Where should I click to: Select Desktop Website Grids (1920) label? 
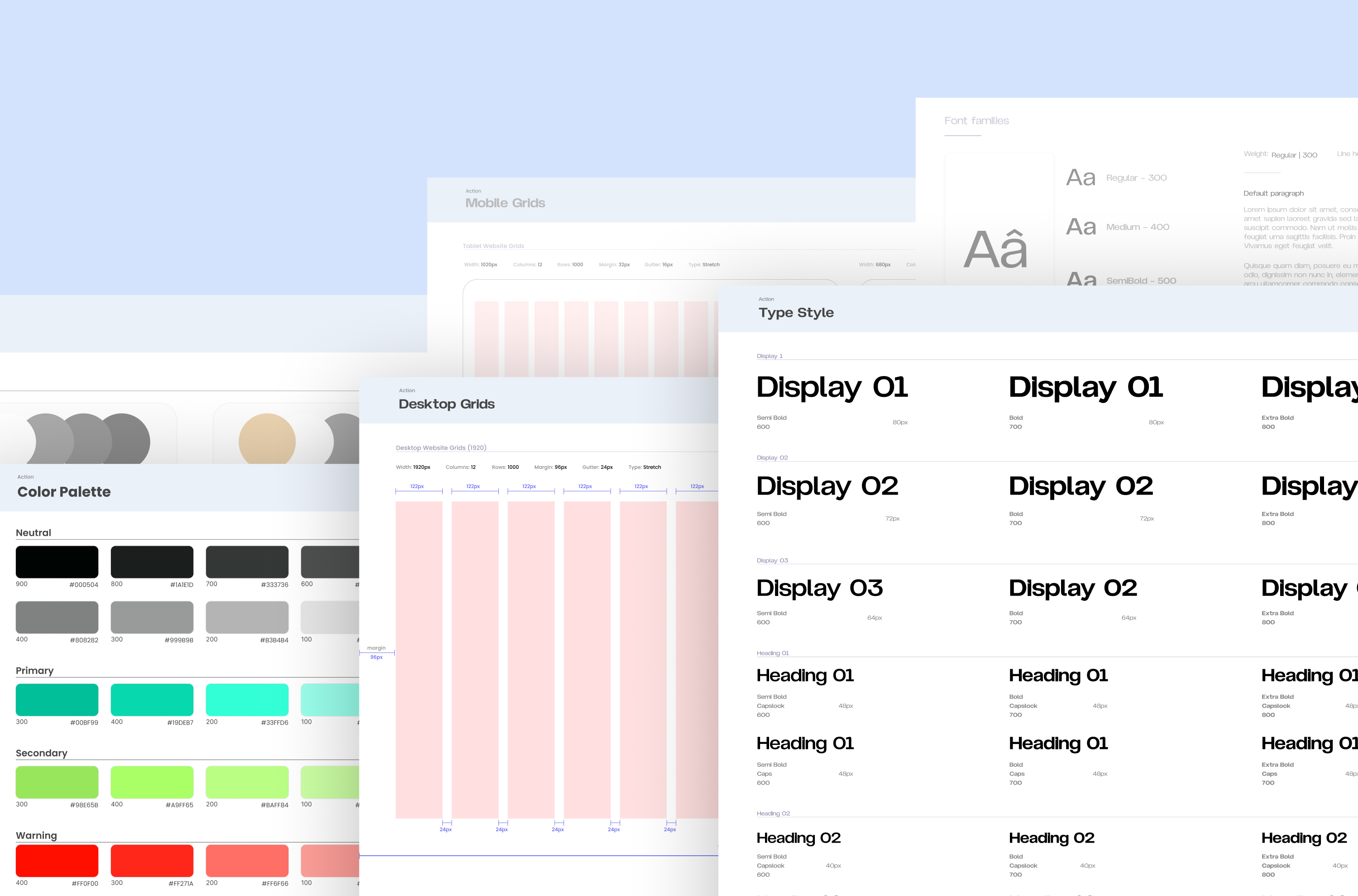pyautogui.click(x=440, y=448)
